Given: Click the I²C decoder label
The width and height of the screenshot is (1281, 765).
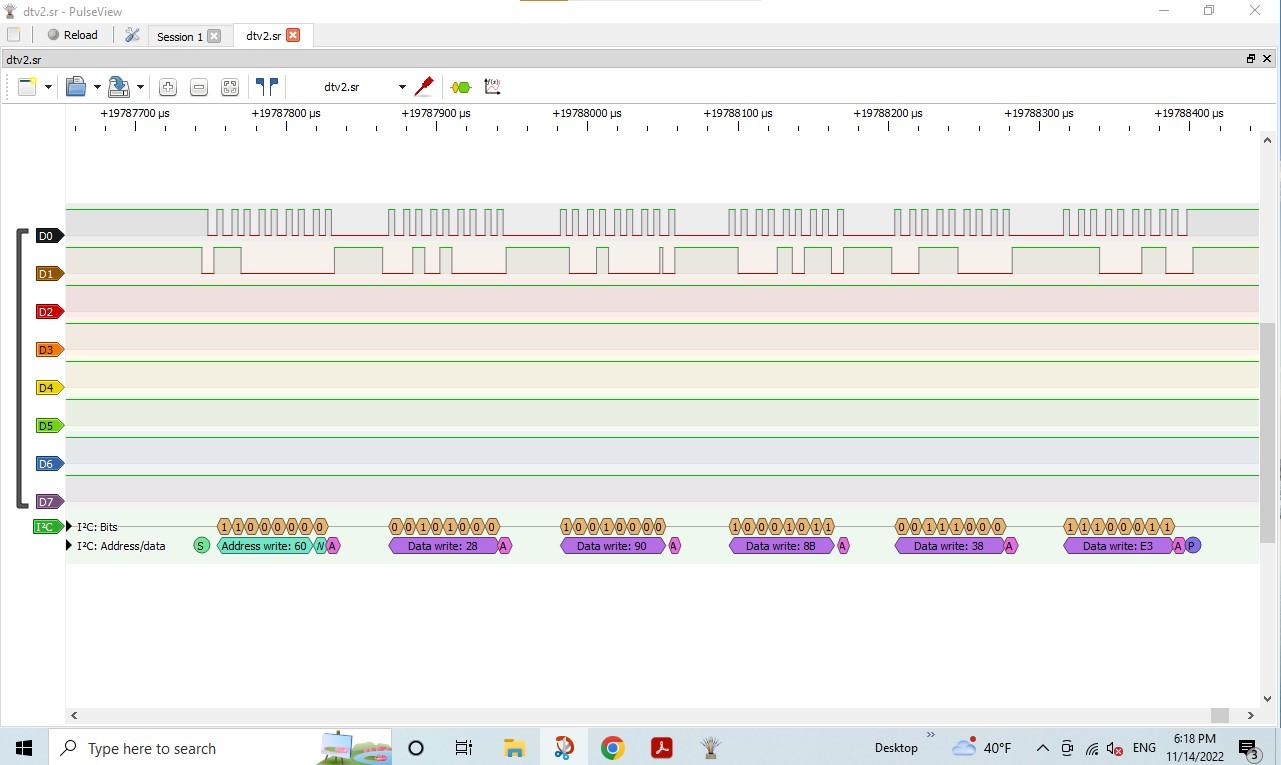Looking at the screenshot, I should pos(47,527).
